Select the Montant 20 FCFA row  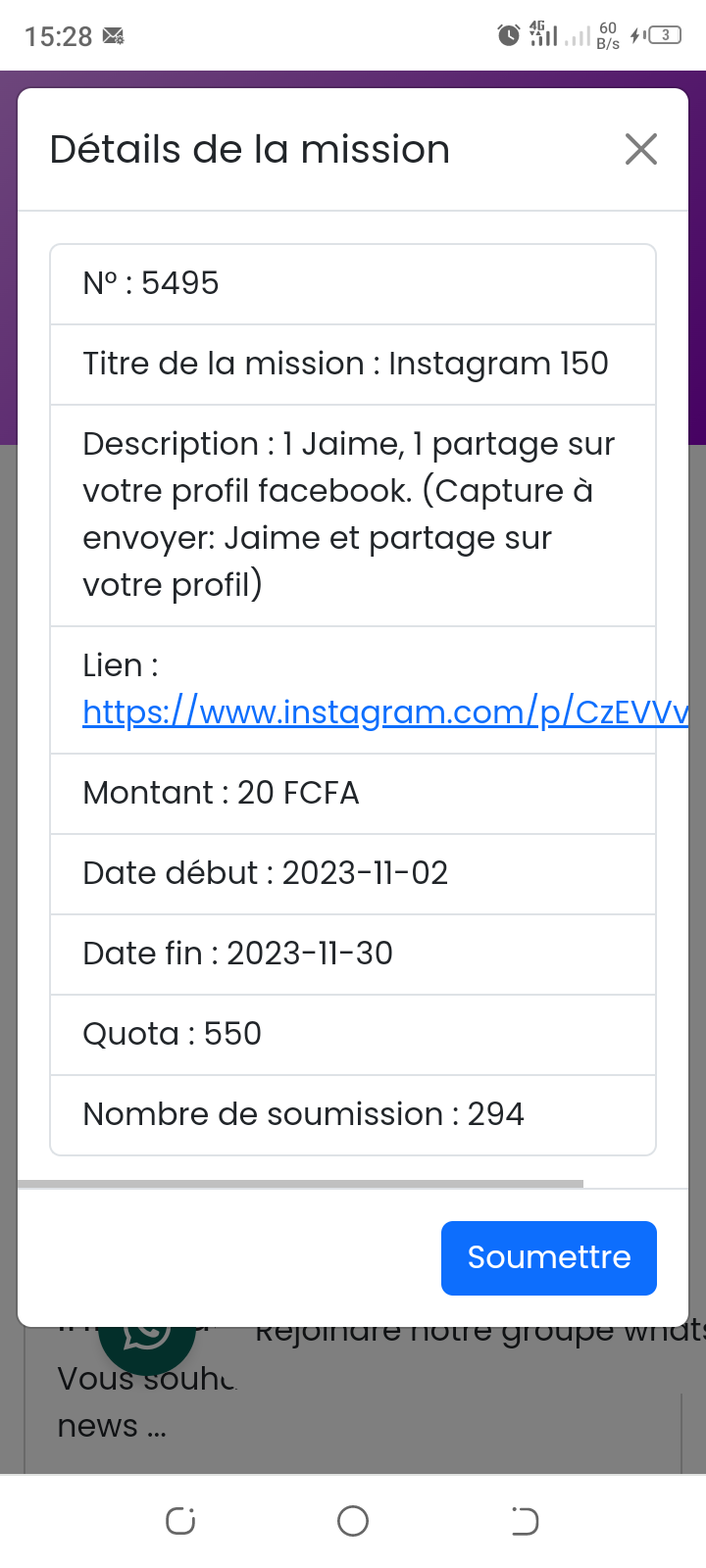point(353,794)
